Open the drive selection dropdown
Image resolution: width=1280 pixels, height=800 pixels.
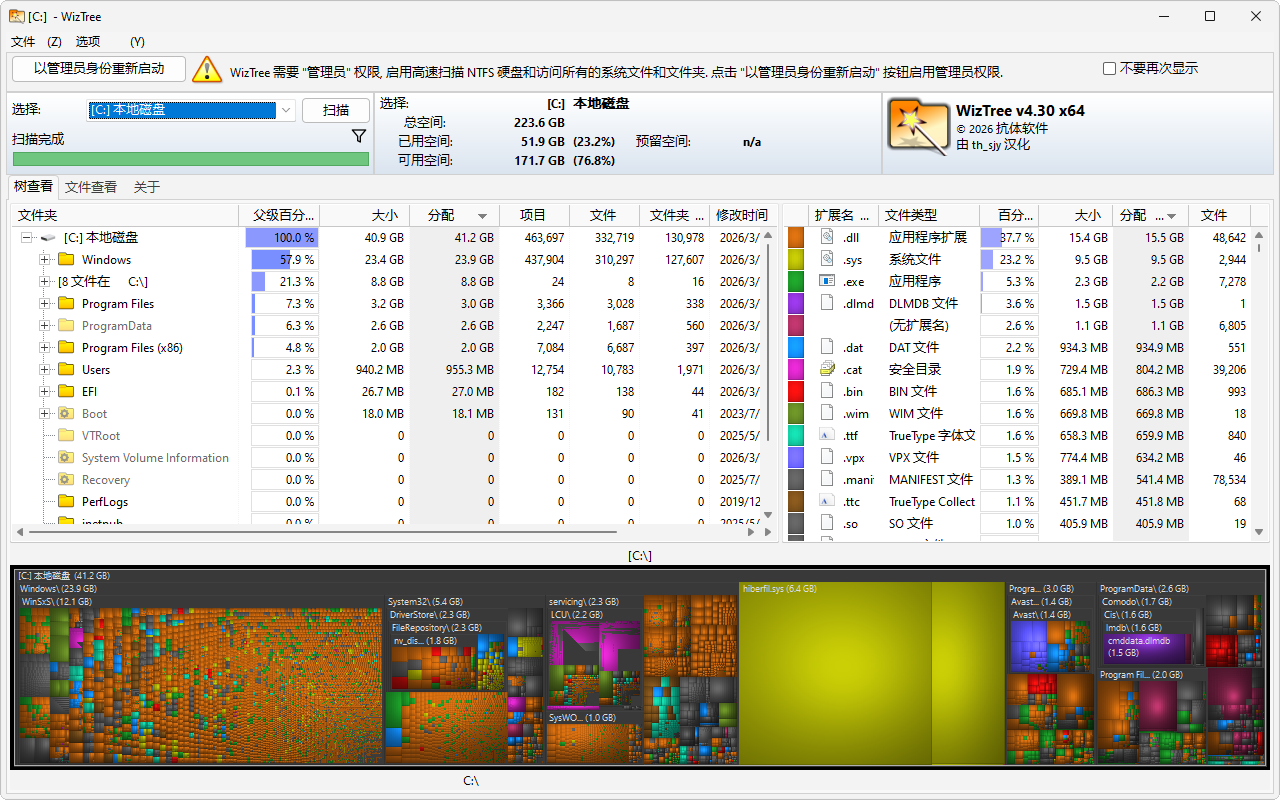pyautogui.click(x=285, y=110)
